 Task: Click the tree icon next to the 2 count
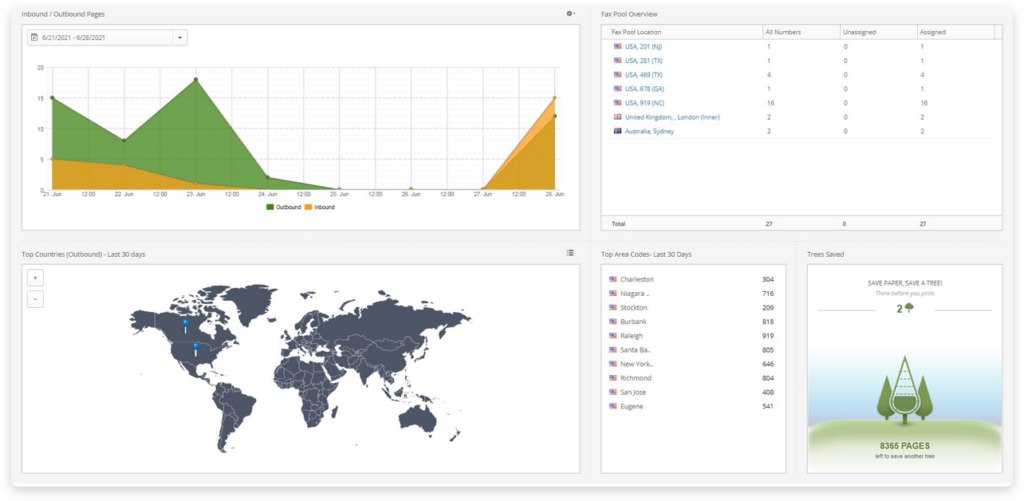click(x=909, y=308)
